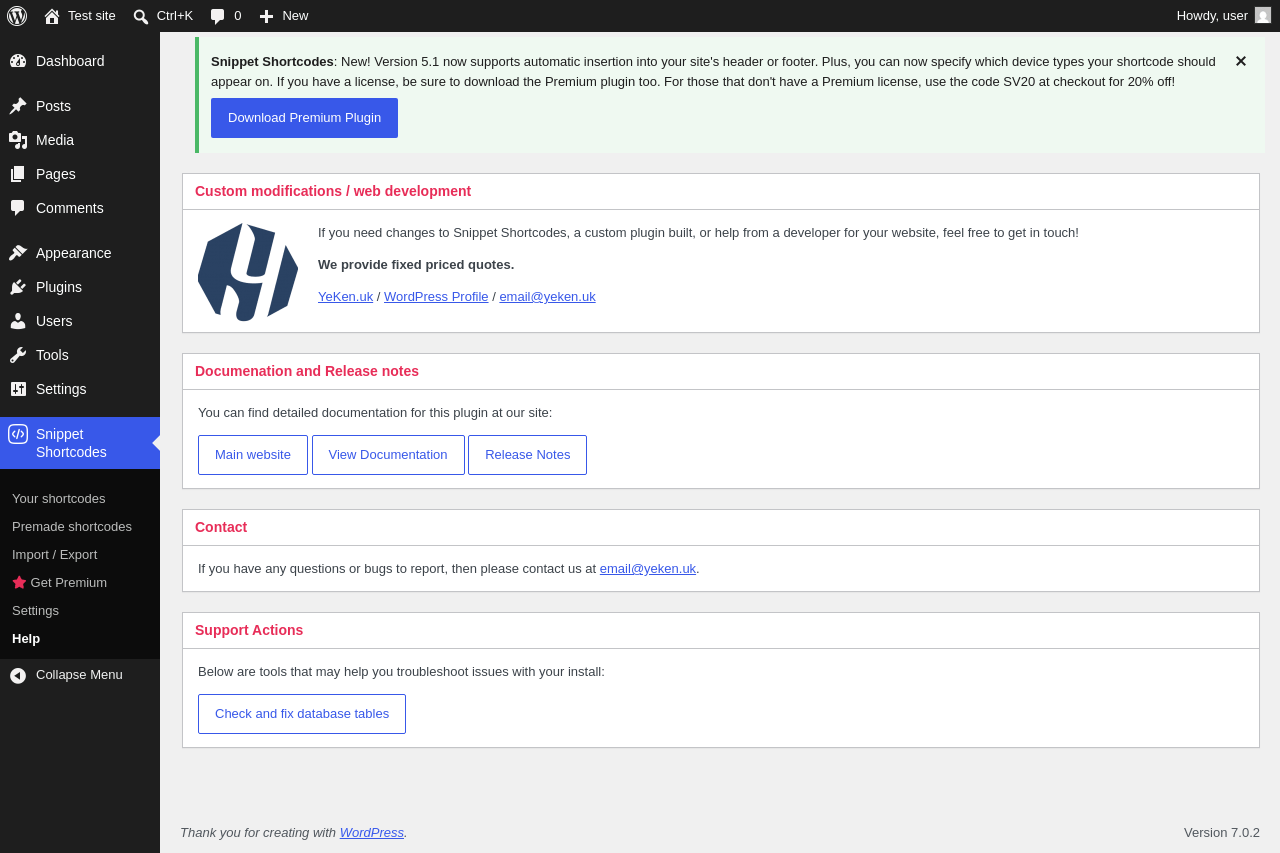Click the 'Contact' section heading
Viewport: 1280px width, 853px height.
coord(221,527)
